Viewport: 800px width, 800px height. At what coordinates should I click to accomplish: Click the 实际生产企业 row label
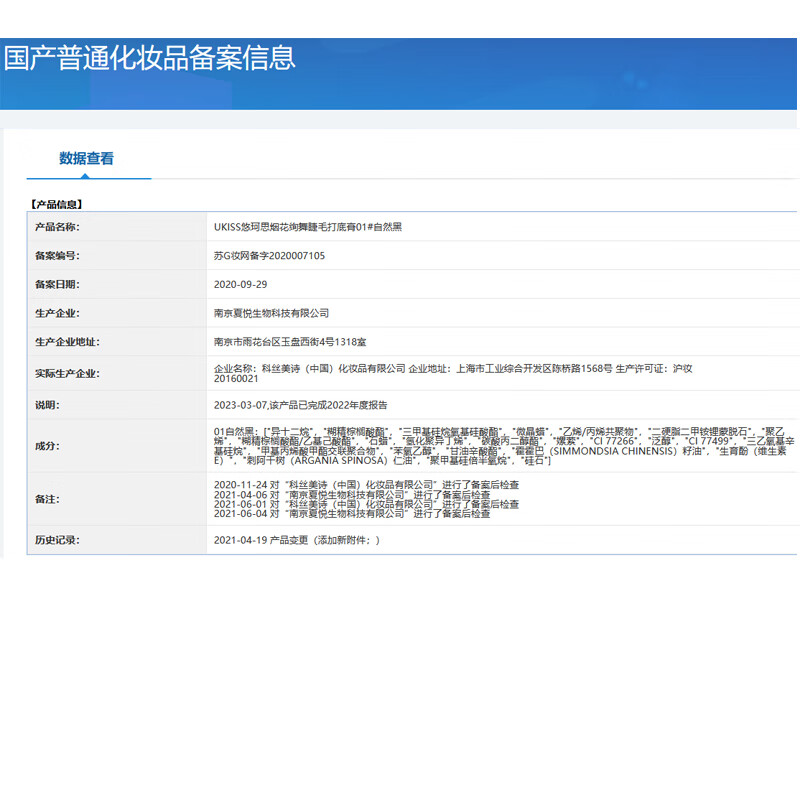[x=67, y=374]
